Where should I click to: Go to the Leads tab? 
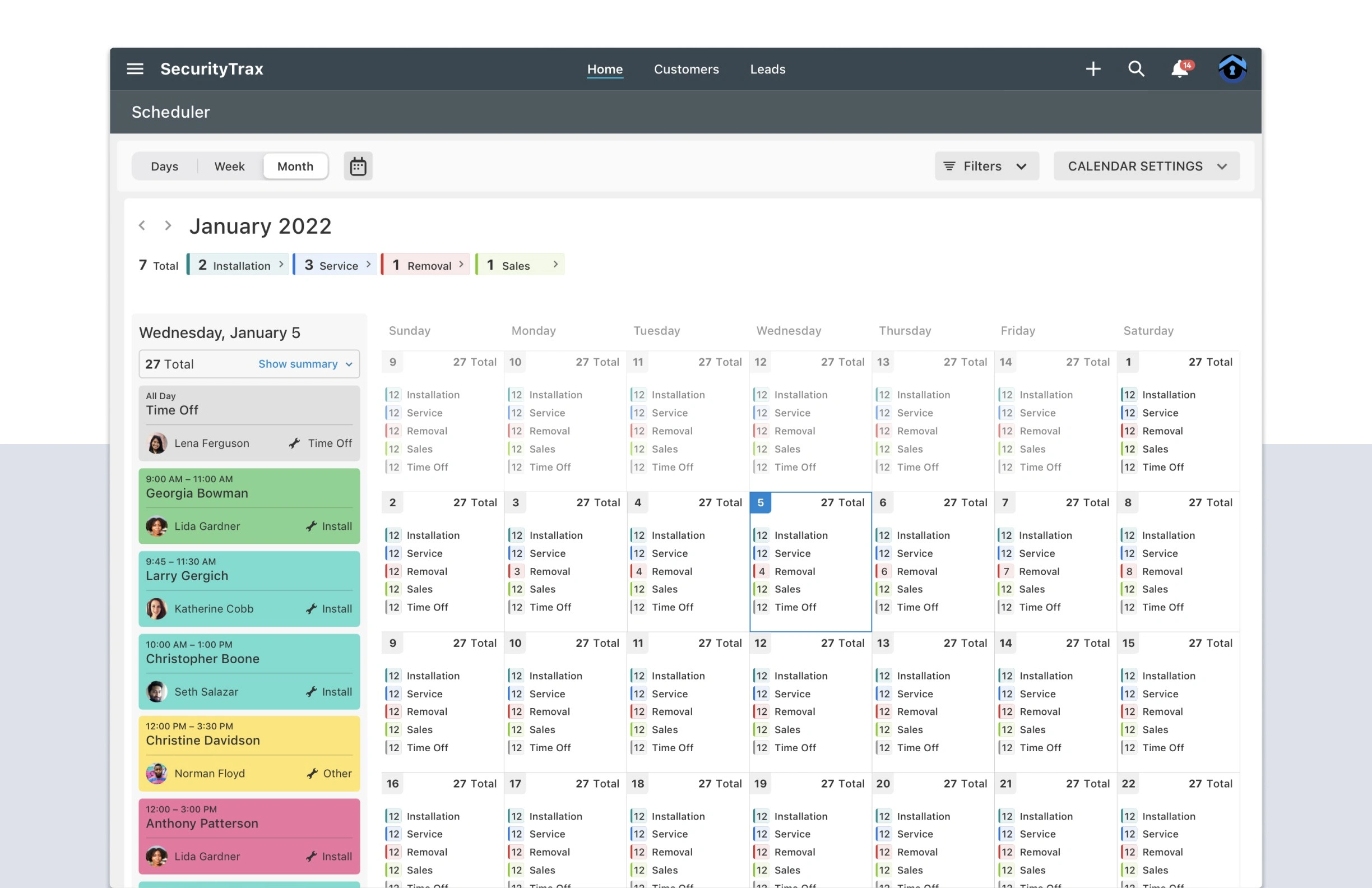tap(767, 69)
